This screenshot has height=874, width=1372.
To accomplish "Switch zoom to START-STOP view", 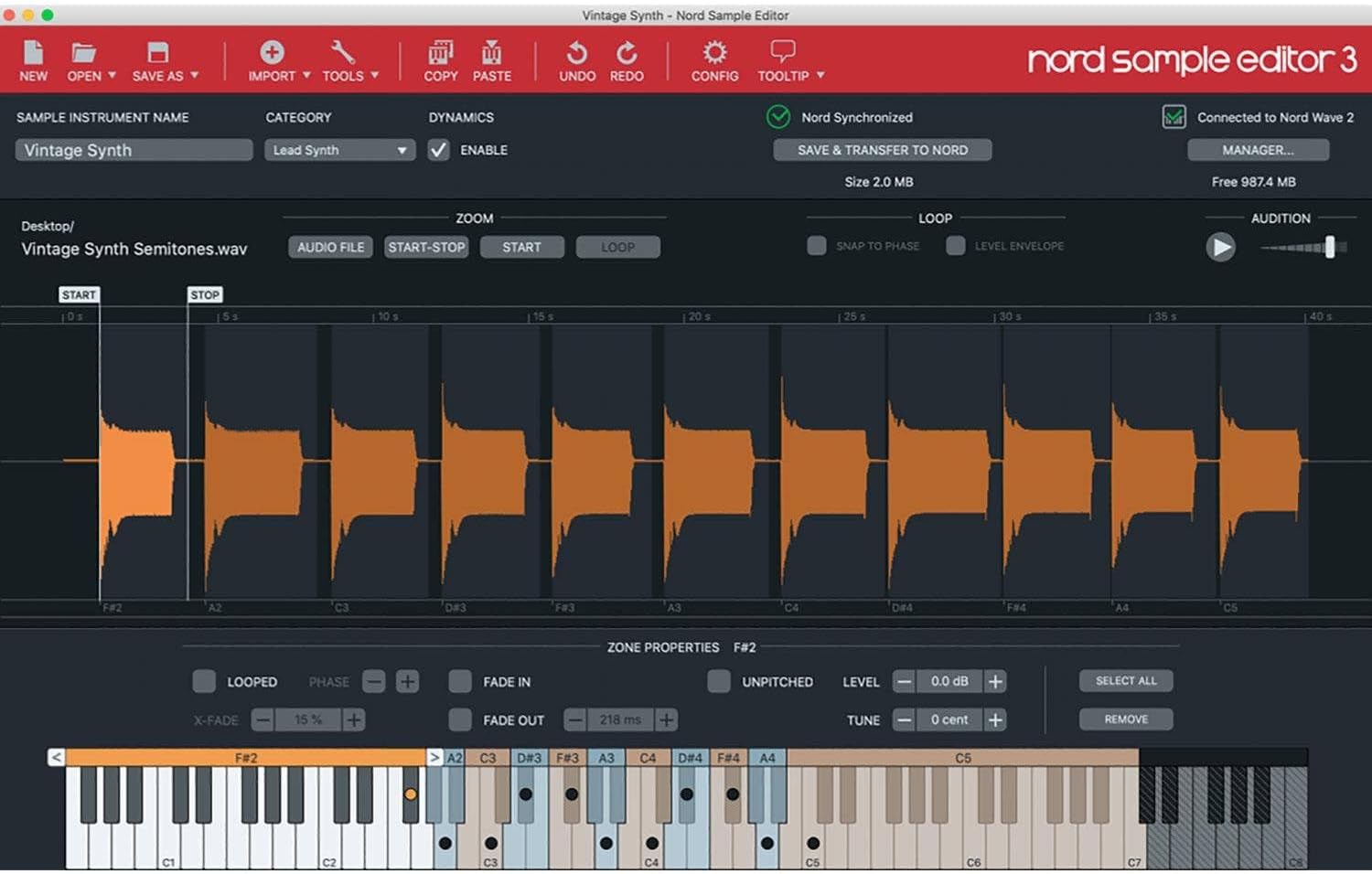I will tap(425, 247).
